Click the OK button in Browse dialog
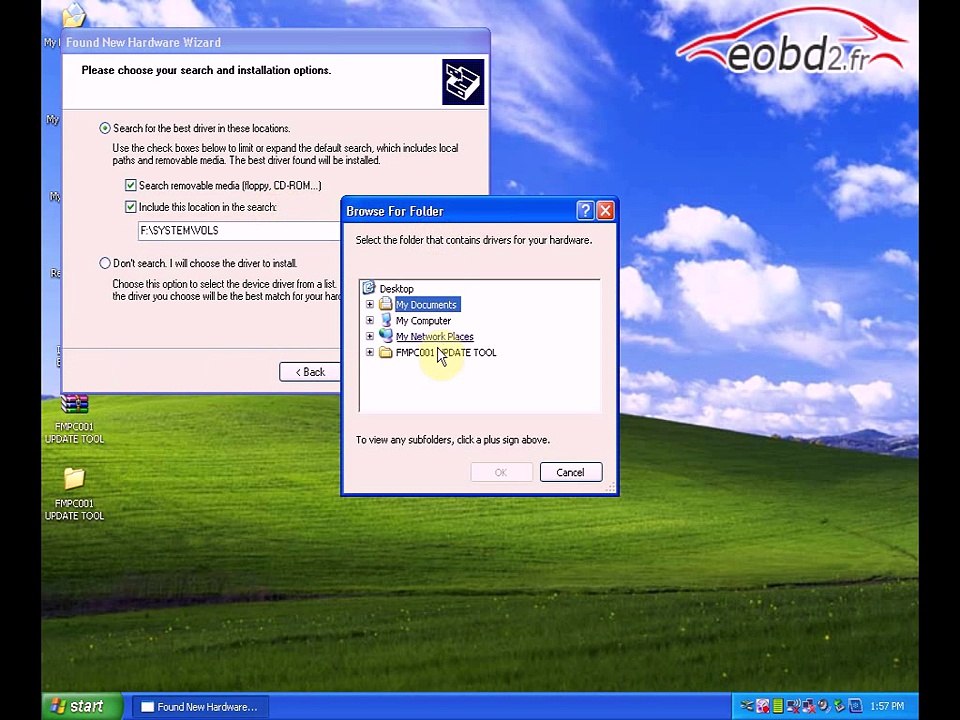This screenshot has height=720, width=960. click(x=501, y=472)
